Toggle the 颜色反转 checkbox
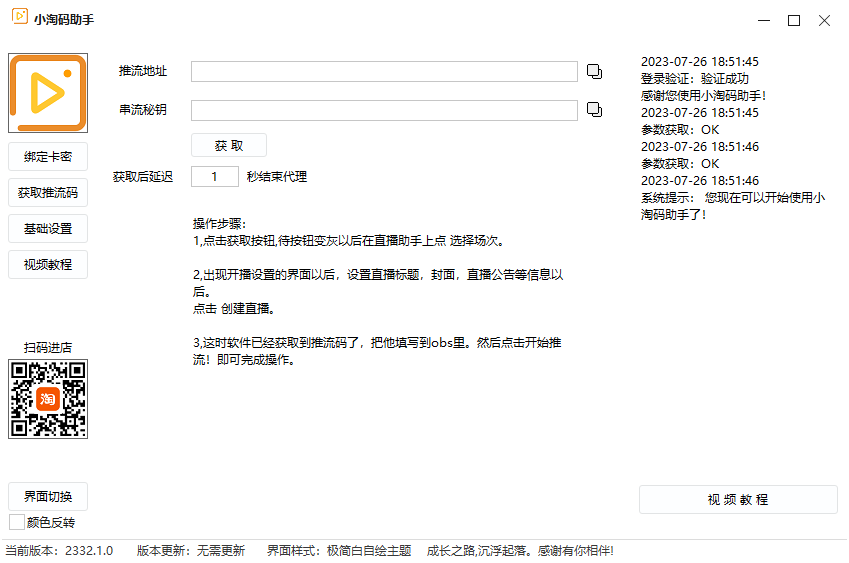 tap(17, 522)
